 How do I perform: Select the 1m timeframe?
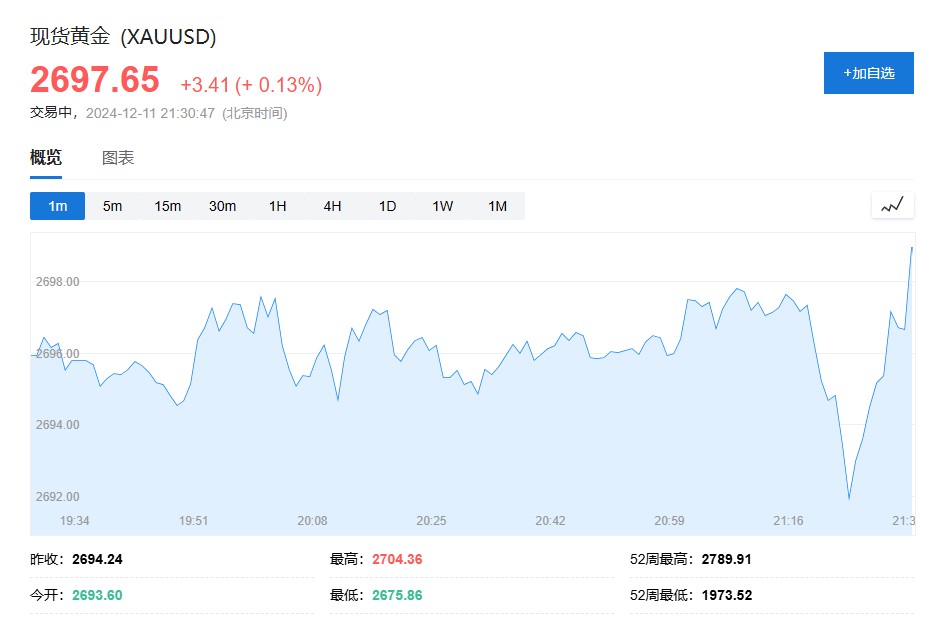[x=57, y=206]
